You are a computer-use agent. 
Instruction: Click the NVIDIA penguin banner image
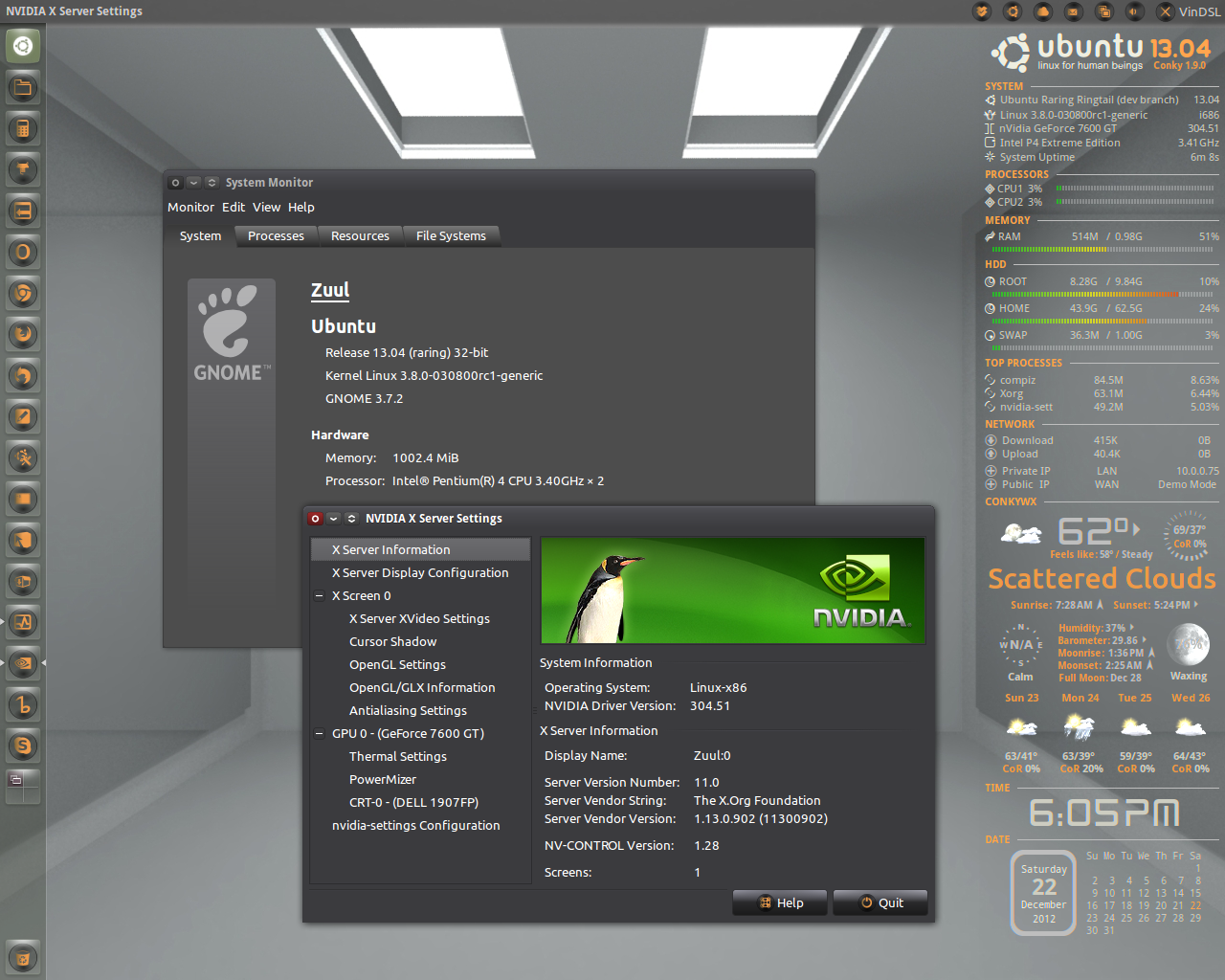point(733,590)
